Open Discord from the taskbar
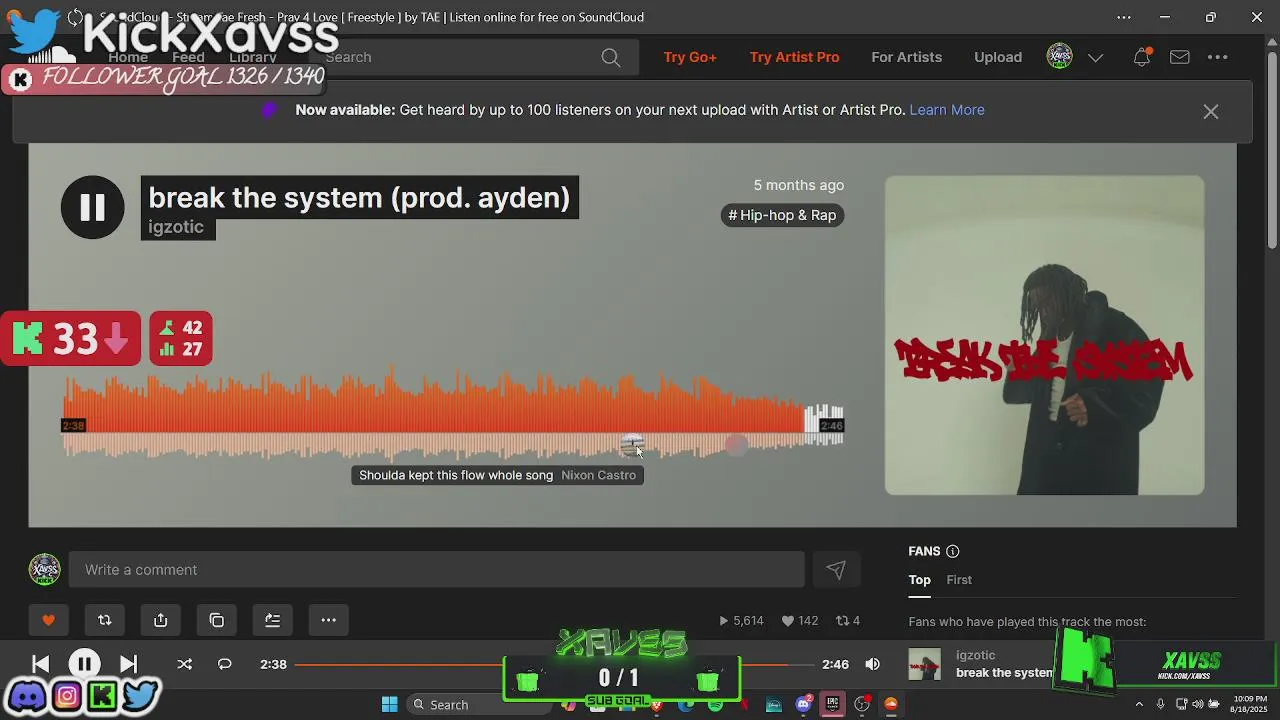The width and height of the screenshot is (1280, 720). (804, 705)
